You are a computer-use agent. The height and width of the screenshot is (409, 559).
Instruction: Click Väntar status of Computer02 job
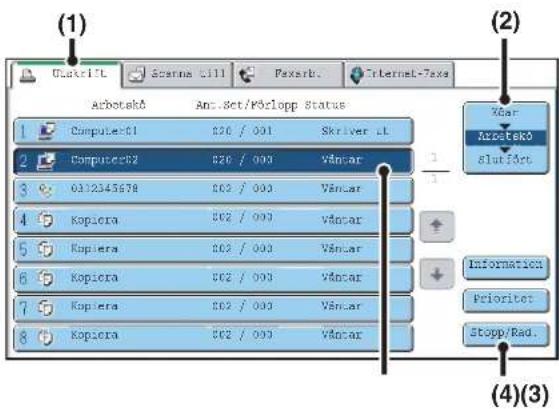coord(342,159)
